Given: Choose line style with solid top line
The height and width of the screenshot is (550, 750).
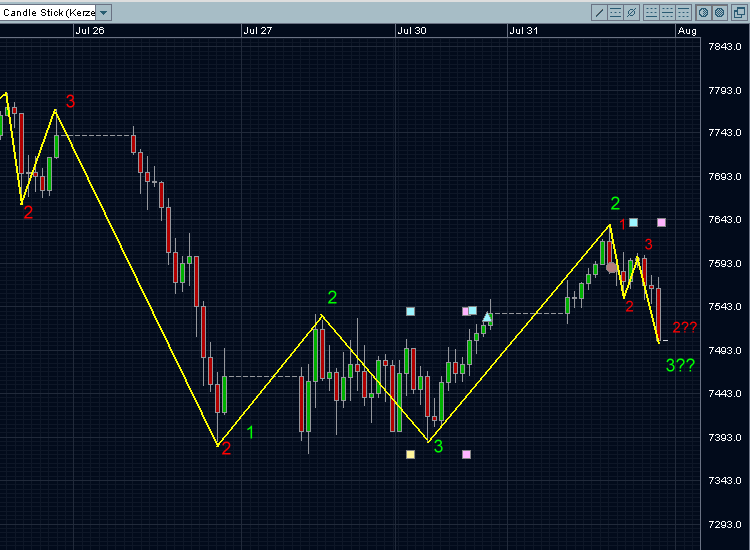Looking at the screenshot, I should click(684, 12).
